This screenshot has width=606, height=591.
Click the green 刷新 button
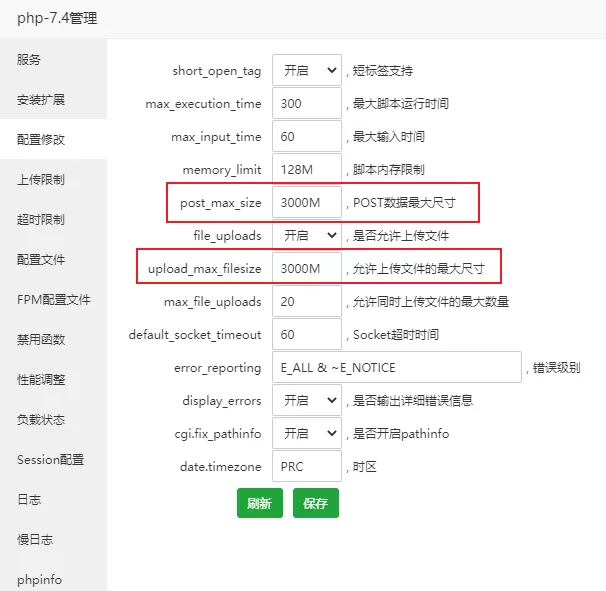tap(260, 503)
